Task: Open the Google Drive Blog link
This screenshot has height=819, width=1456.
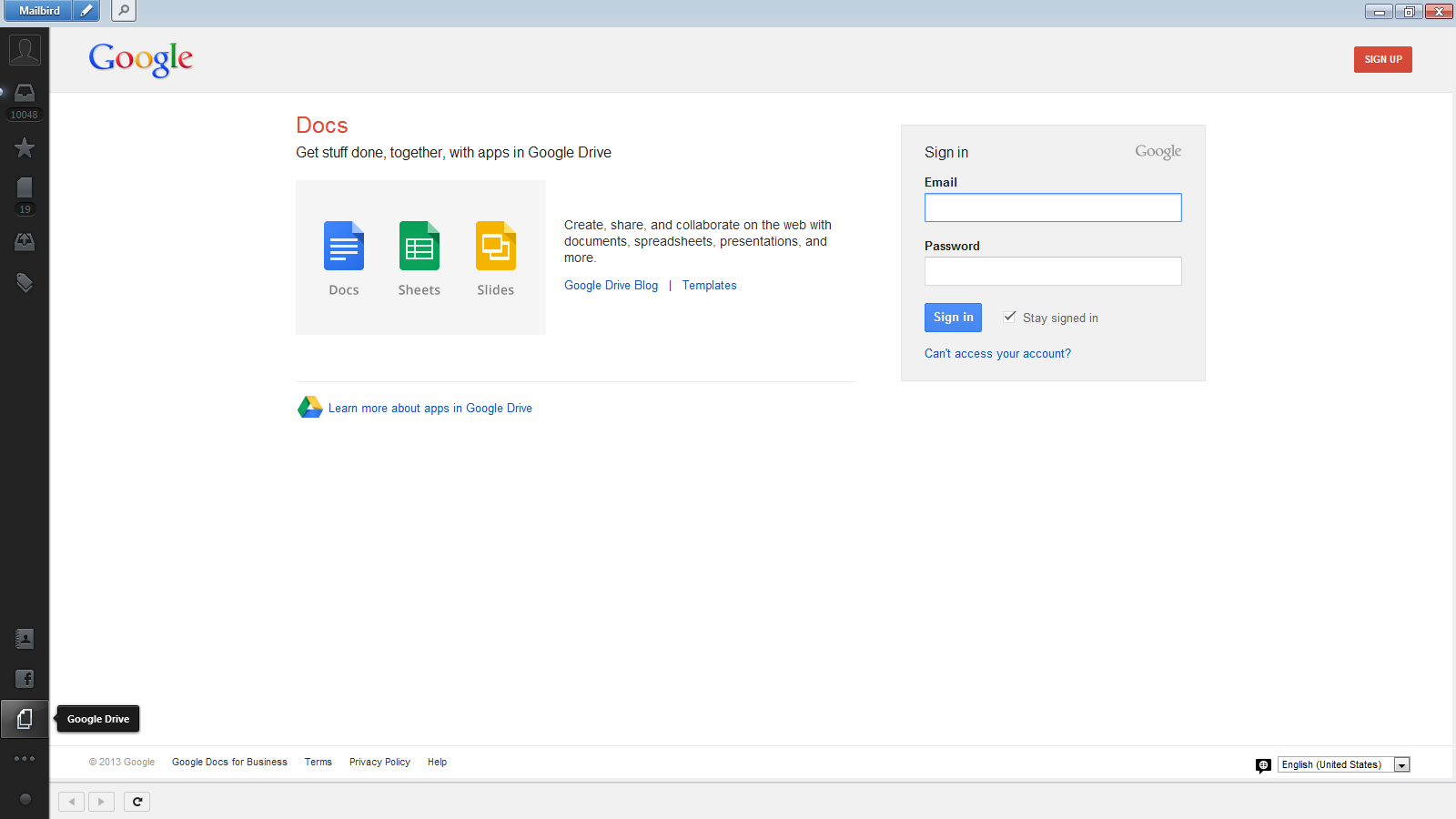Action: click(611, 286)
